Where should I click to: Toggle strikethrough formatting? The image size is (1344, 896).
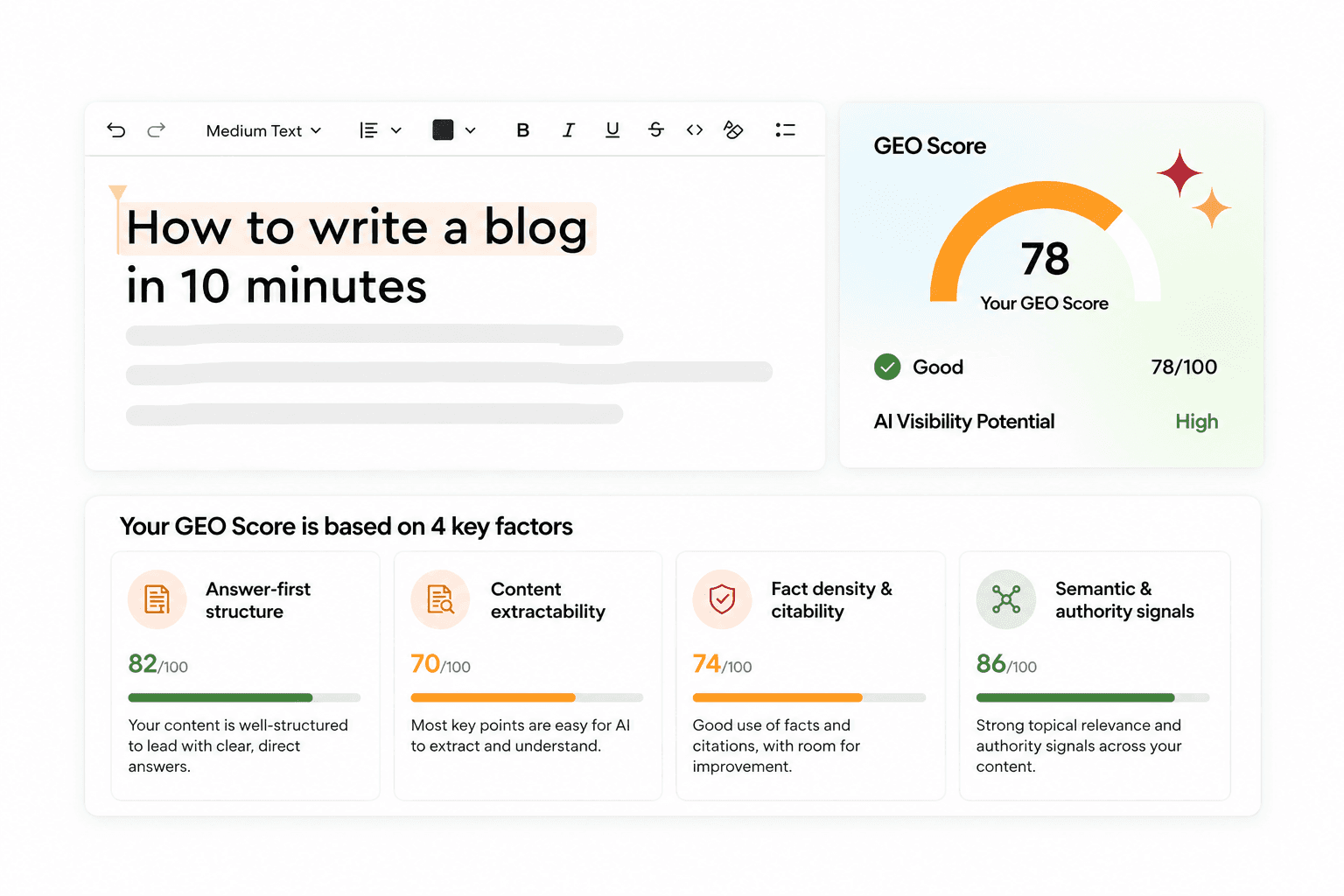[x=656, y=129]
